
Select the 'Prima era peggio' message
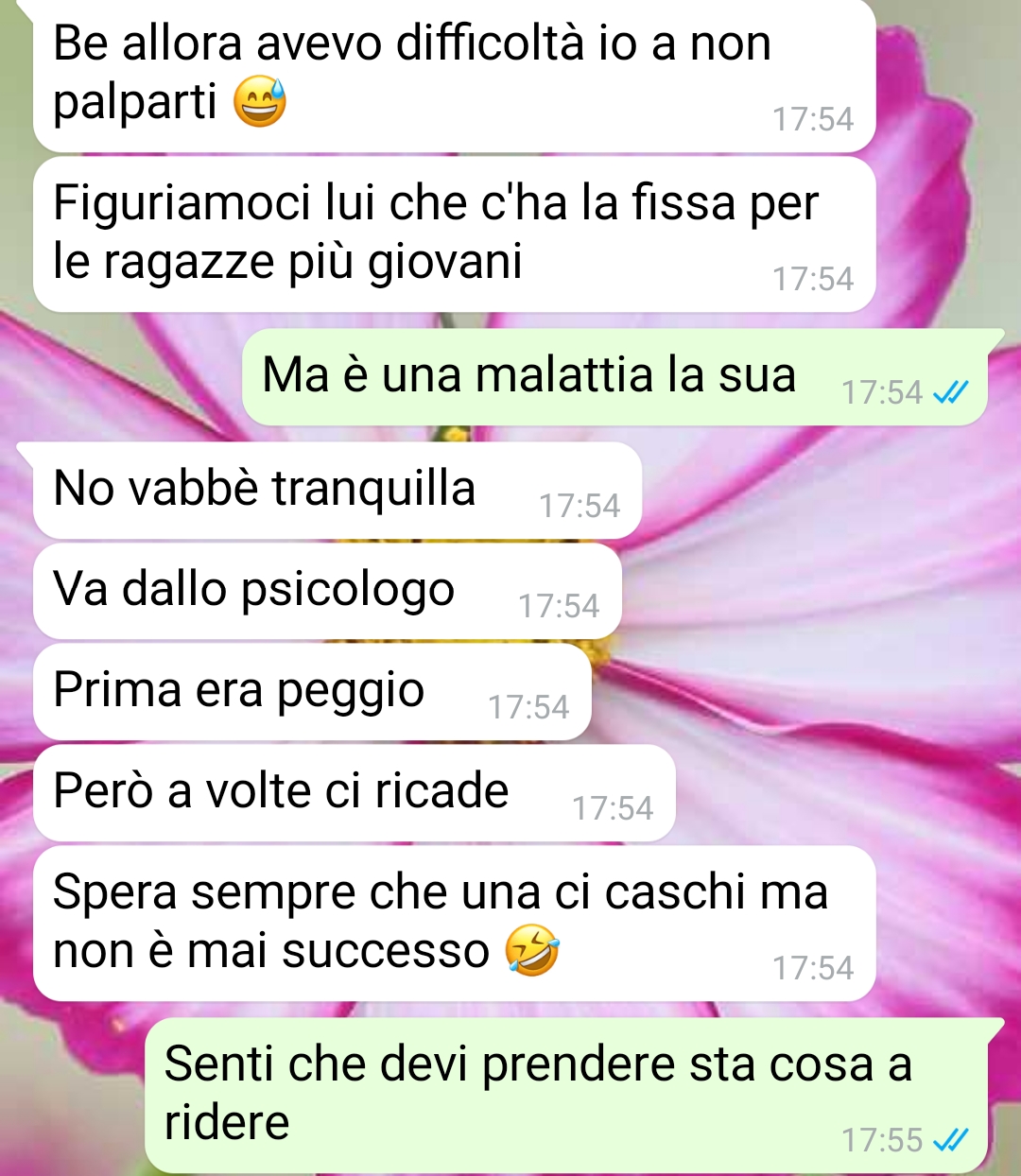coord(312,692)
